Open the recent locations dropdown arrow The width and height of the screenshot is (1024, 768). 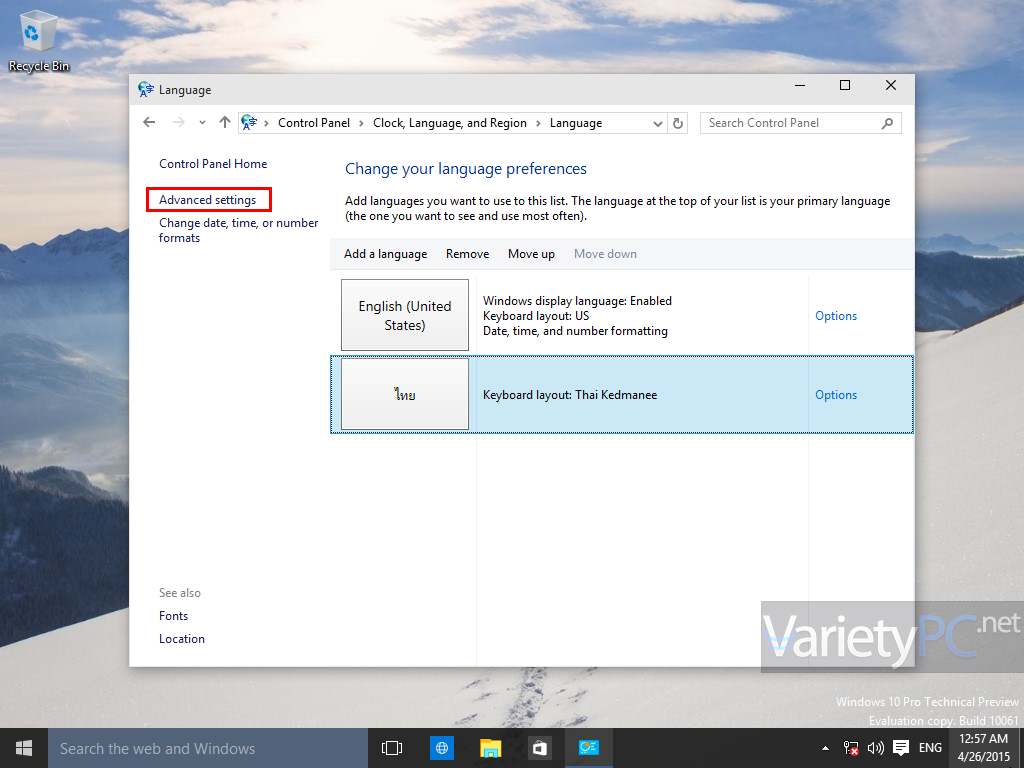(202, 123)
